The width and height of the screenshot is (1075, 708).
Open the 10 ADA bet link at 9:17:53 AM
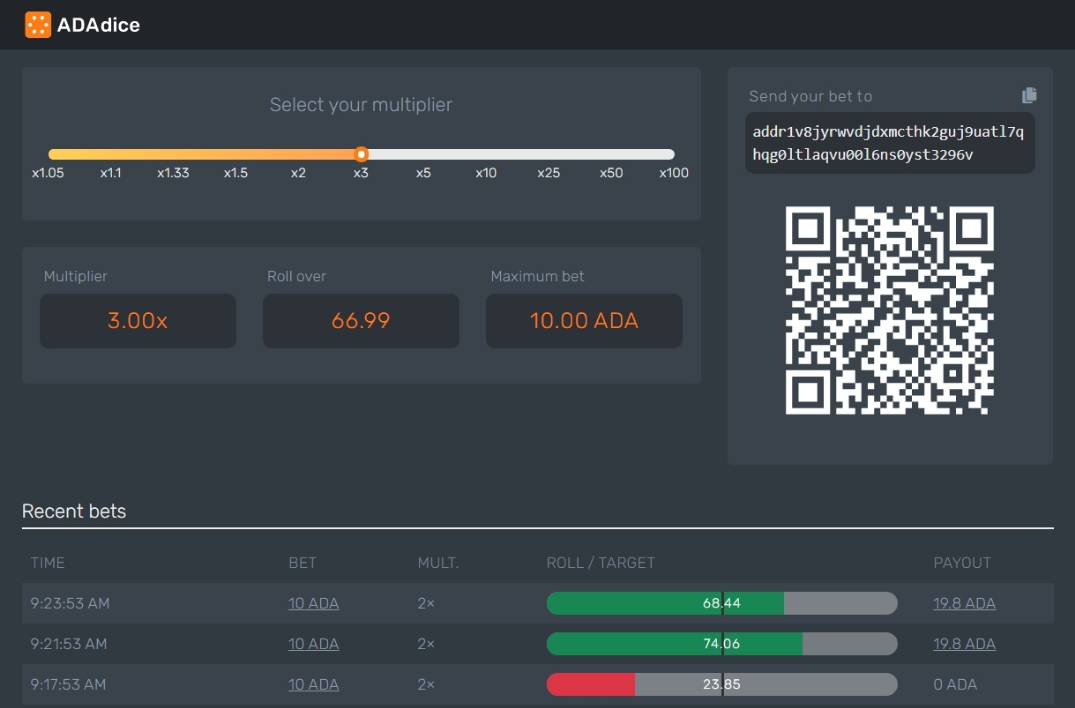[313, 684]
